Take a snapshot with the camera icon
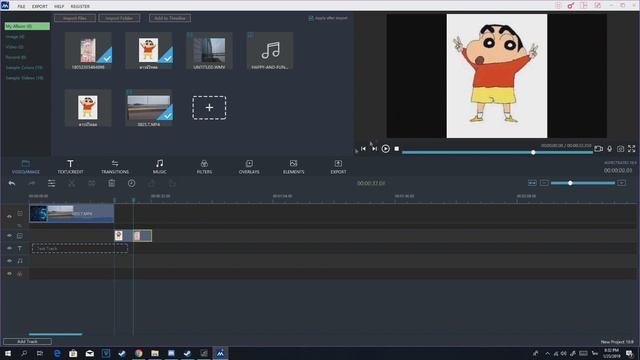Viewport: 640px width, 360px height. click(x=620, y=149)
